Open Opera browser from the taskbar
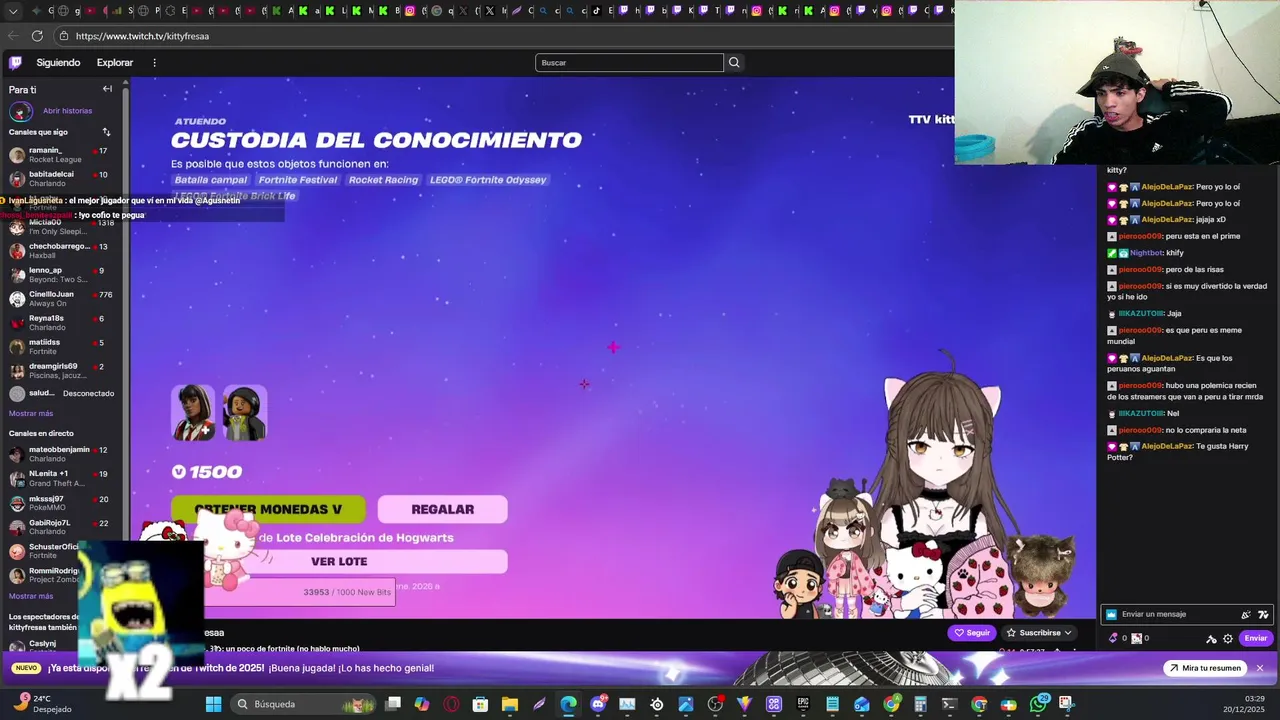The width and height of the screenshot is (1280, 720). [x=451, y=704]
